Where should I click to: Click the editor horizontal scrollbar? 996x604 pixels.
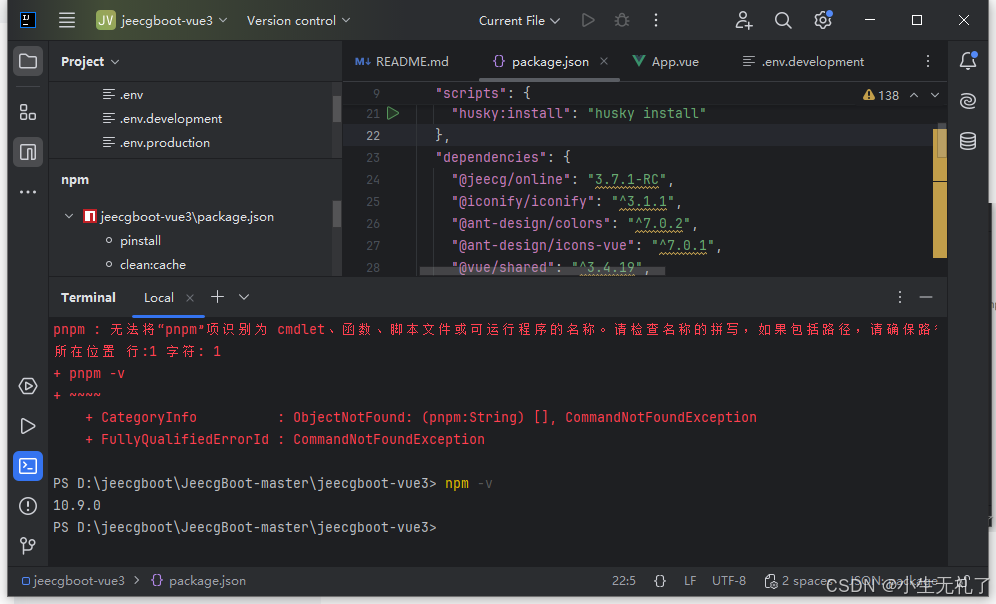pos(542,271)
